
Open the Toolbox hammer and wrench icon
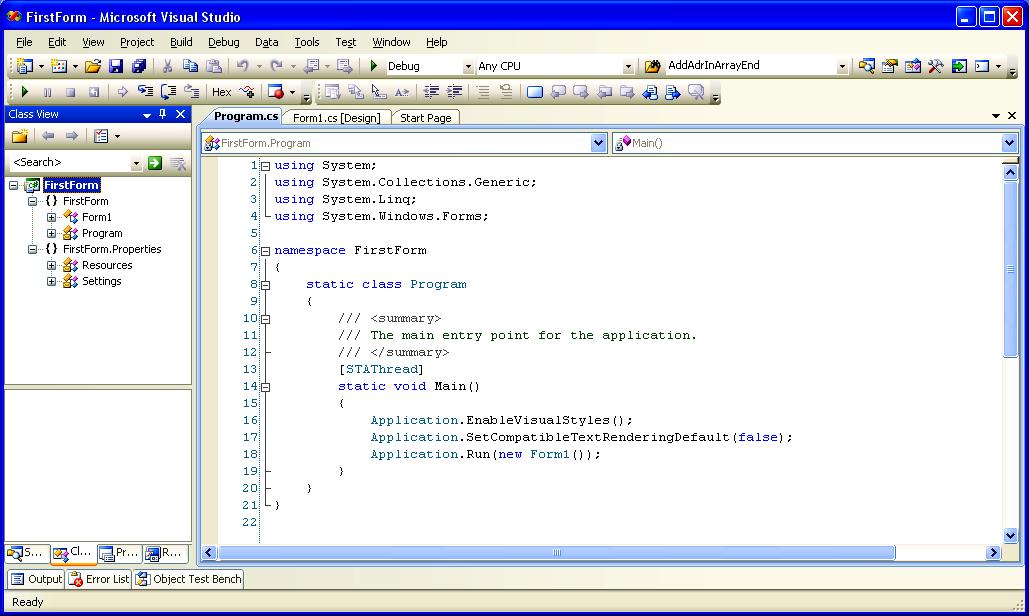point(935,66)
